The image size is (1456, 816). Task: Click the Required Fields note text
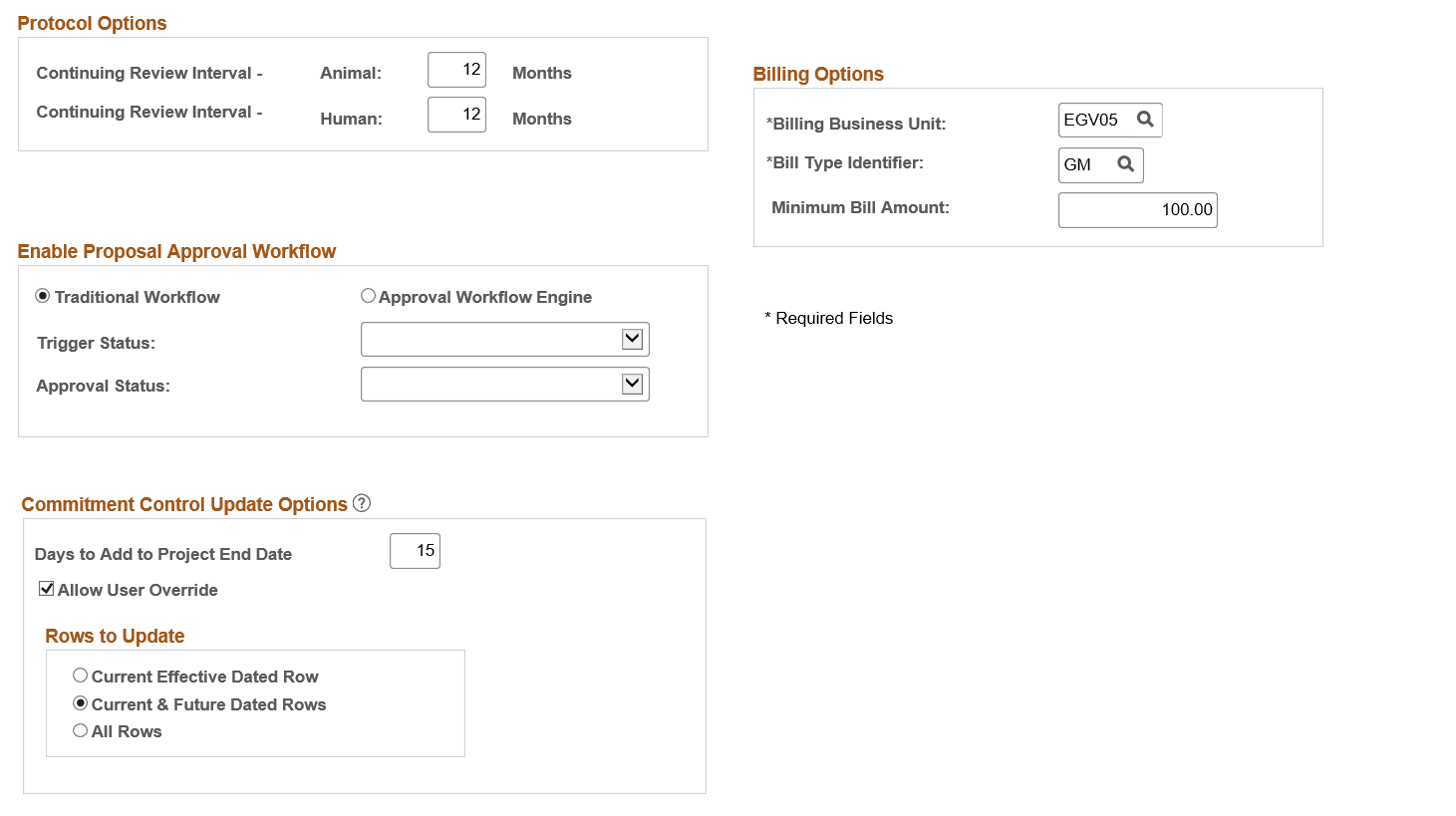tap(828, 318)
